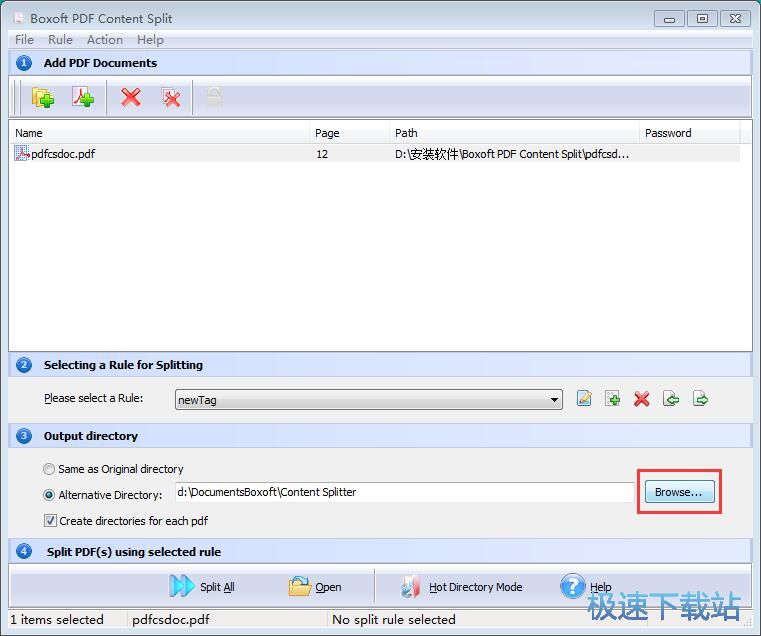The image size is (761, 636).
Task: Open the Action menu
Action: [105, 40]
